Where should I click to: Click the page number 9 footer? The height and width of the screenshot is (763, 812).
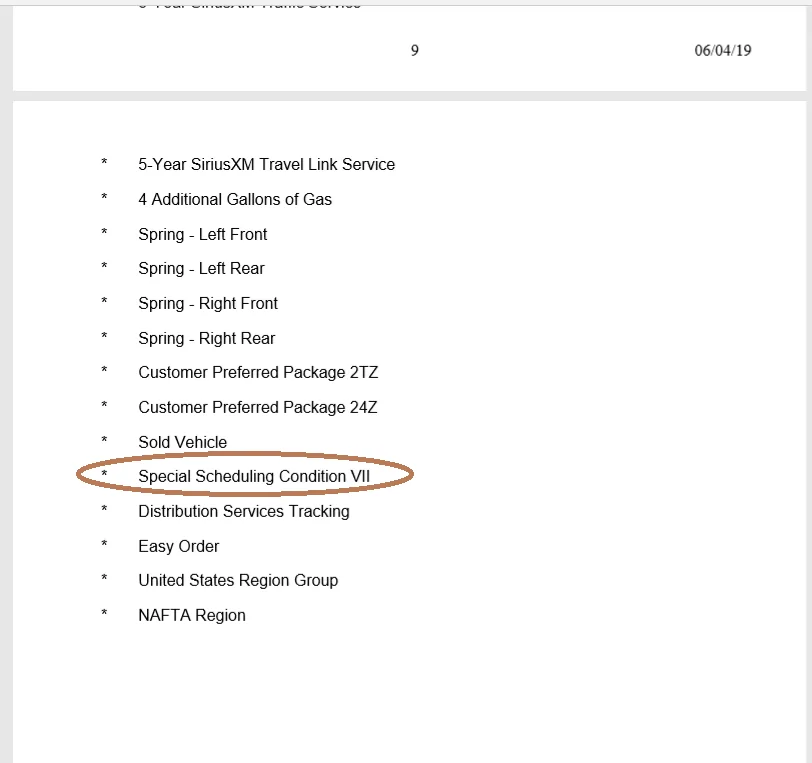pos(415,50)
